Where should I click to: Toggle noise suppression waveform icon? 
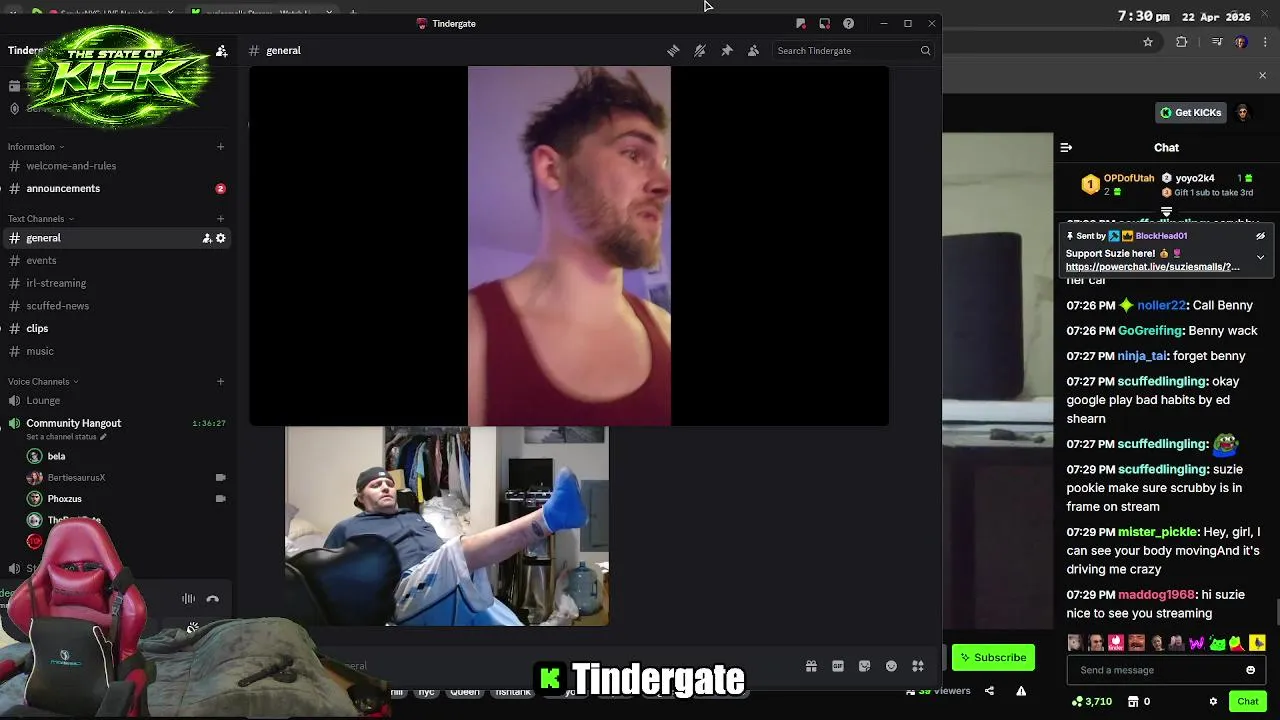point(188,599)
